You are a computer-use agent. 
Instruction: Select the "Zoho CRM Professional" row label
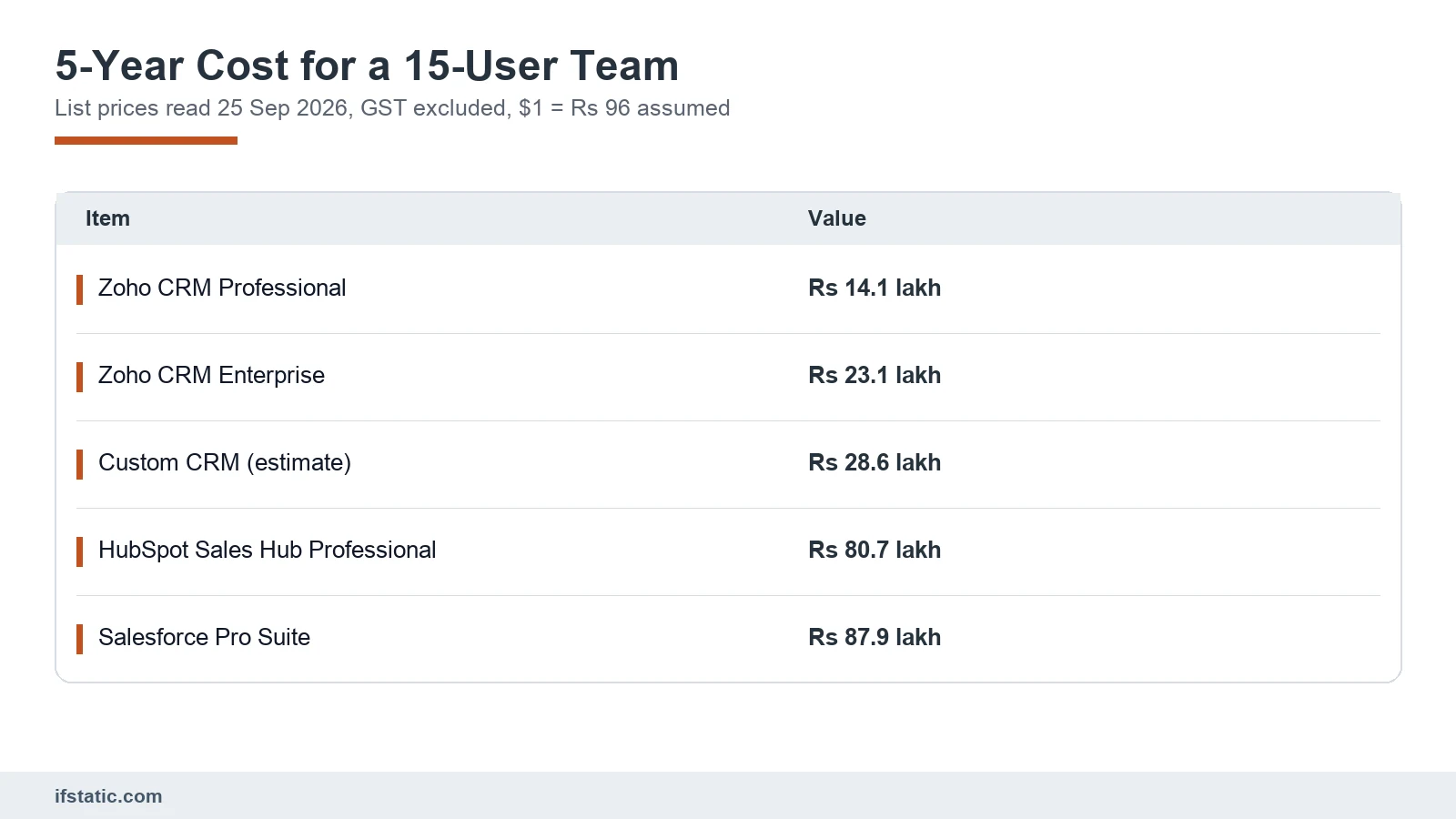click(222, 288)
